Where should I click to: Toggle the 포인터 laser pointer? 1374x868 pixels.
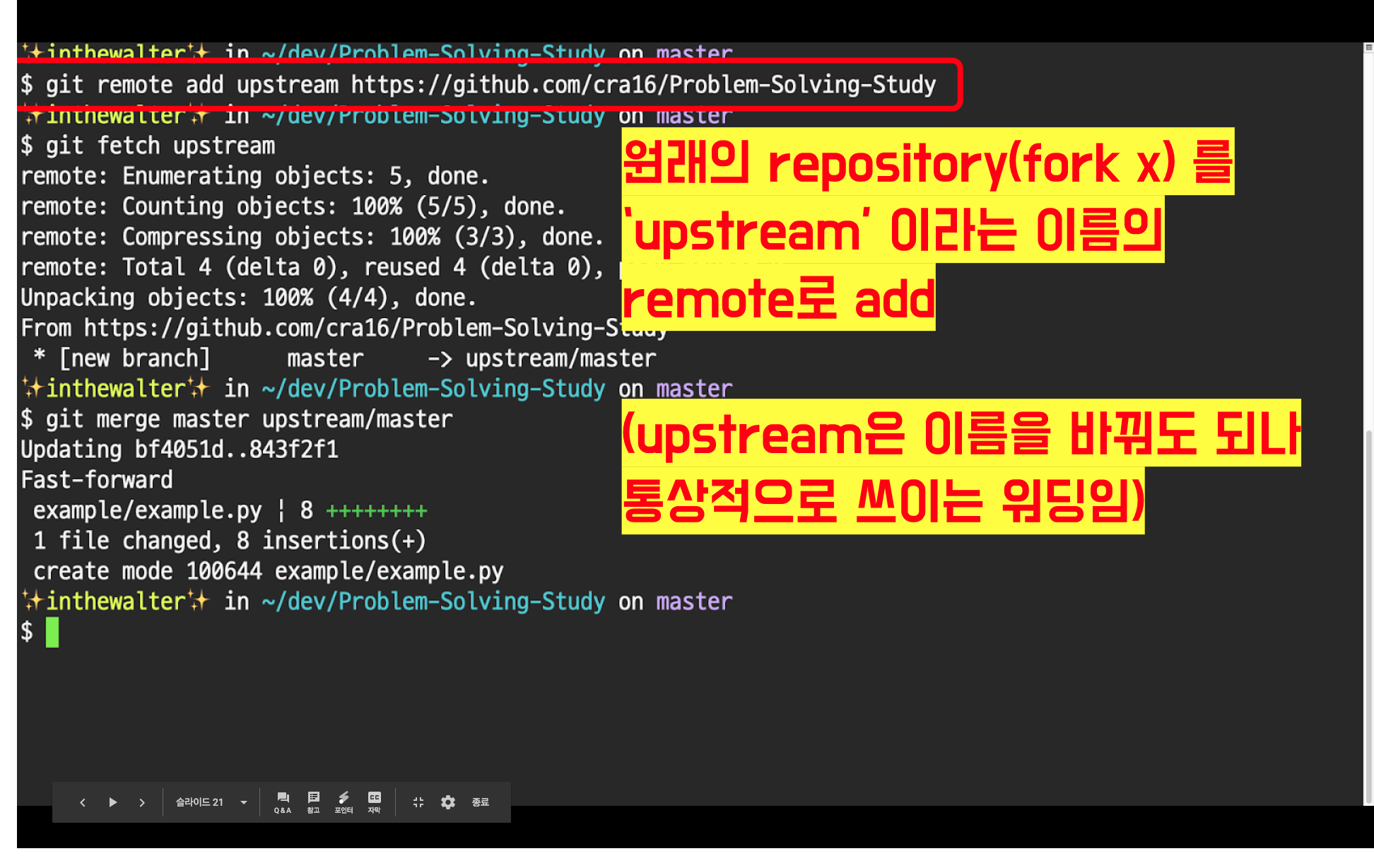tap(343, 802)
